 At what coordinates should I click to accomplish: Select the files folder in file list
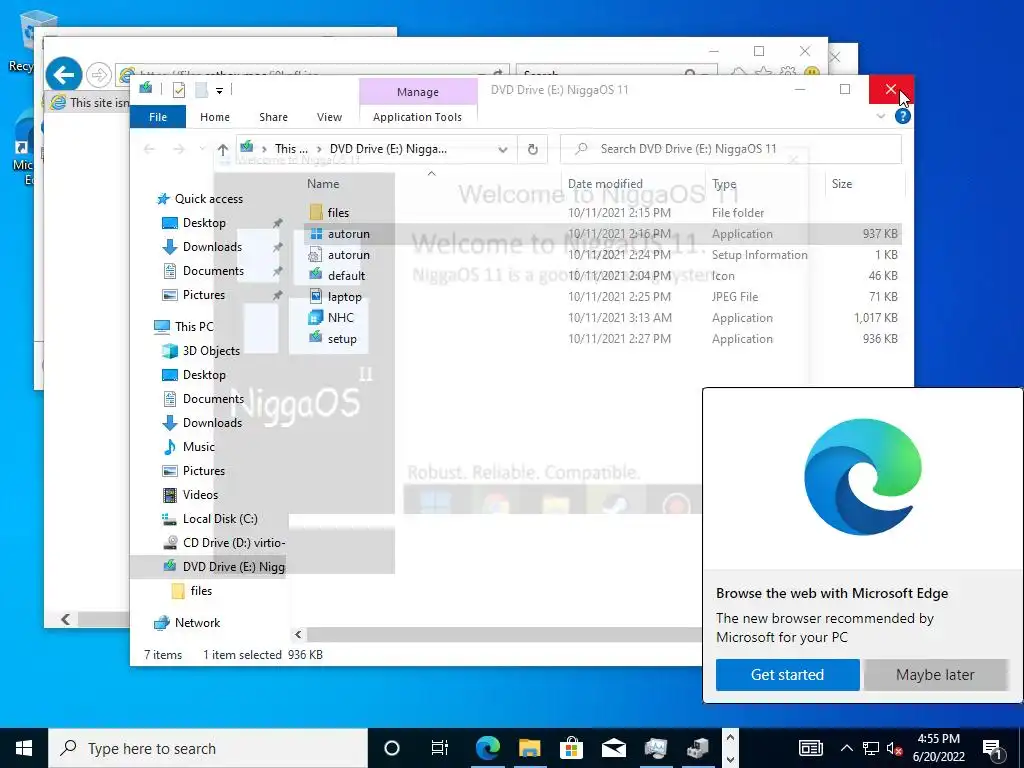coord(338,212)
